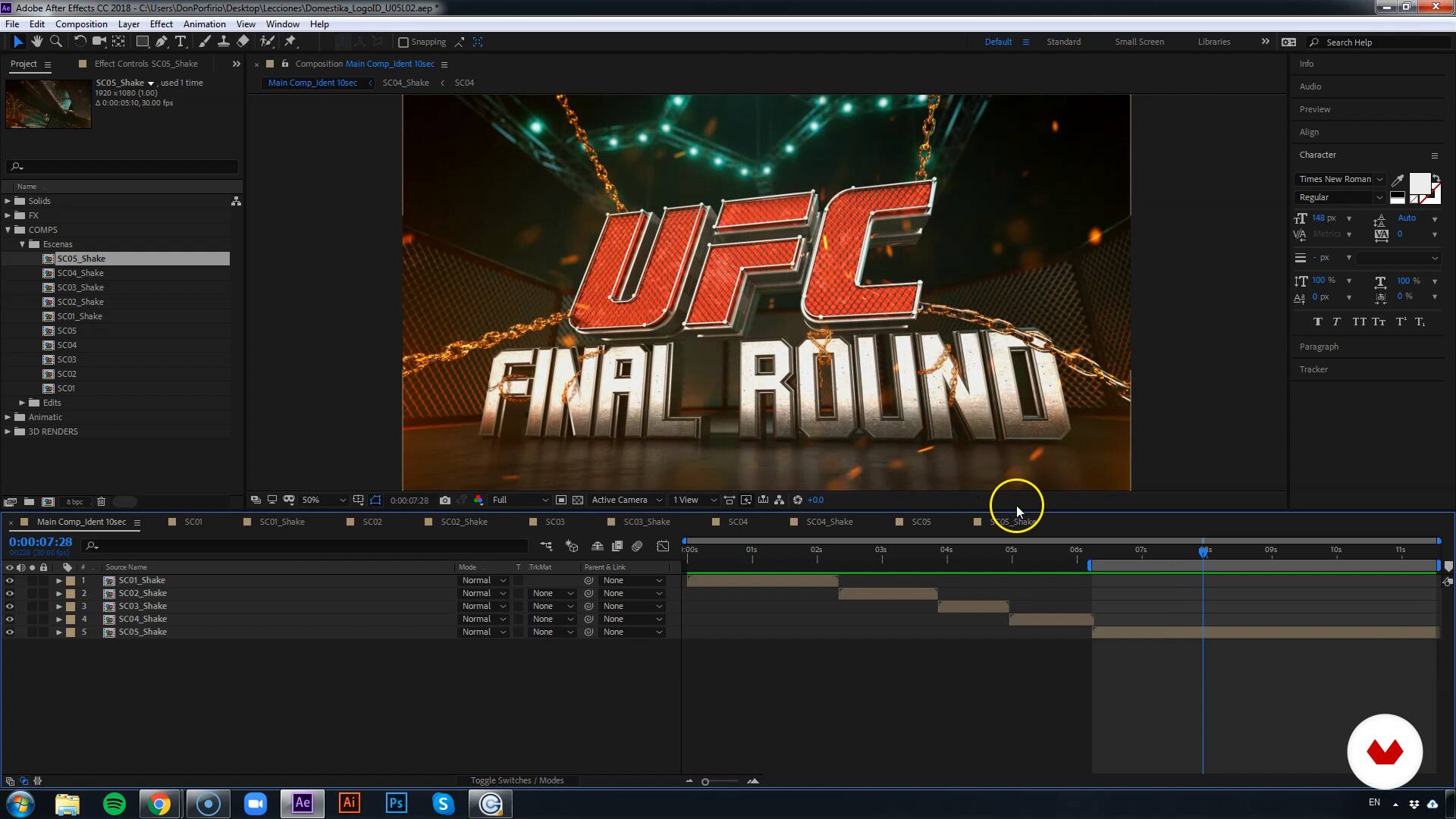1456x819 pixels.
Task: Hide the SC02_Shake layer via eye icon
Action: click(10, 594)
